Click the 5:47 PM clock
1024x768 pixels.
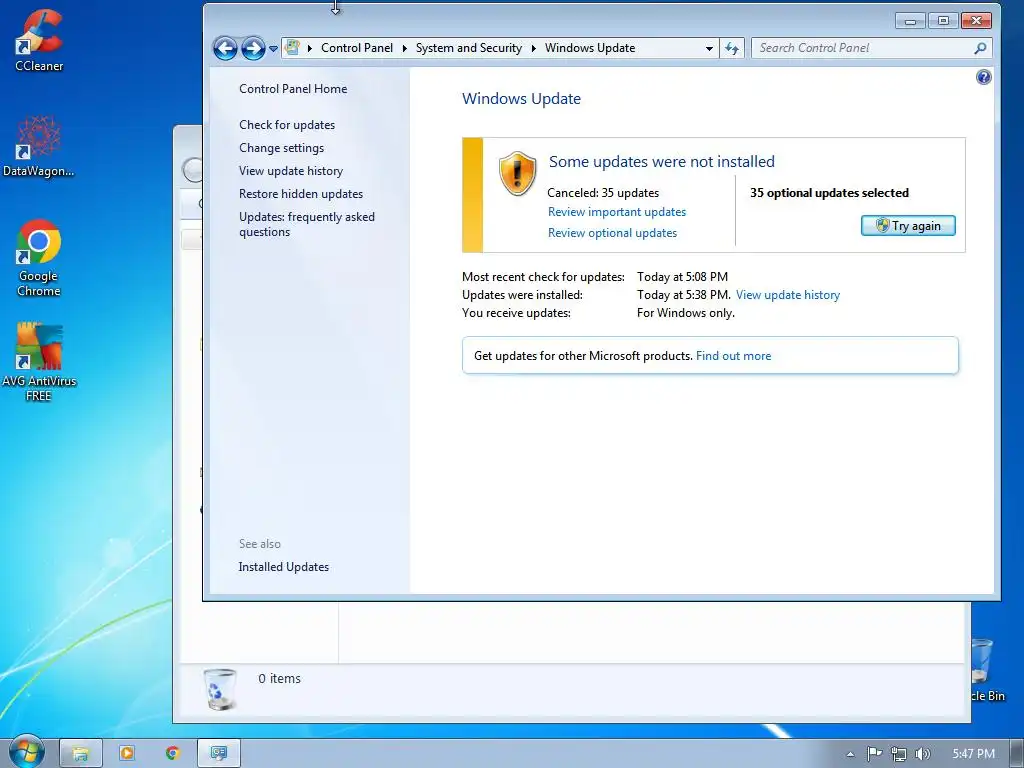(x=973, y=754)
